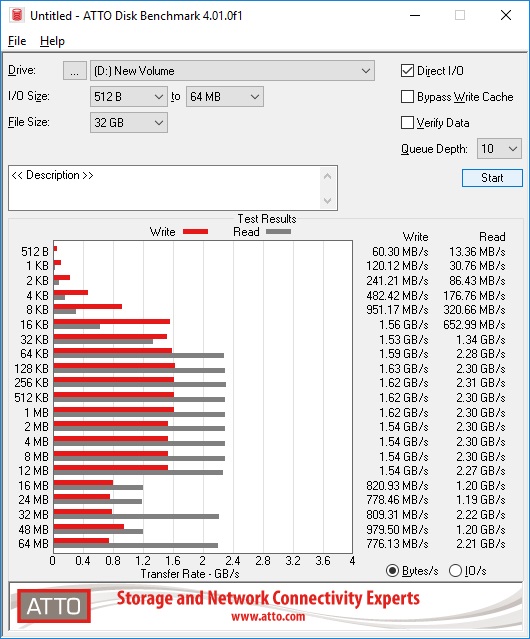
Task: Open the Help menu
Action: tap(52, 41)
